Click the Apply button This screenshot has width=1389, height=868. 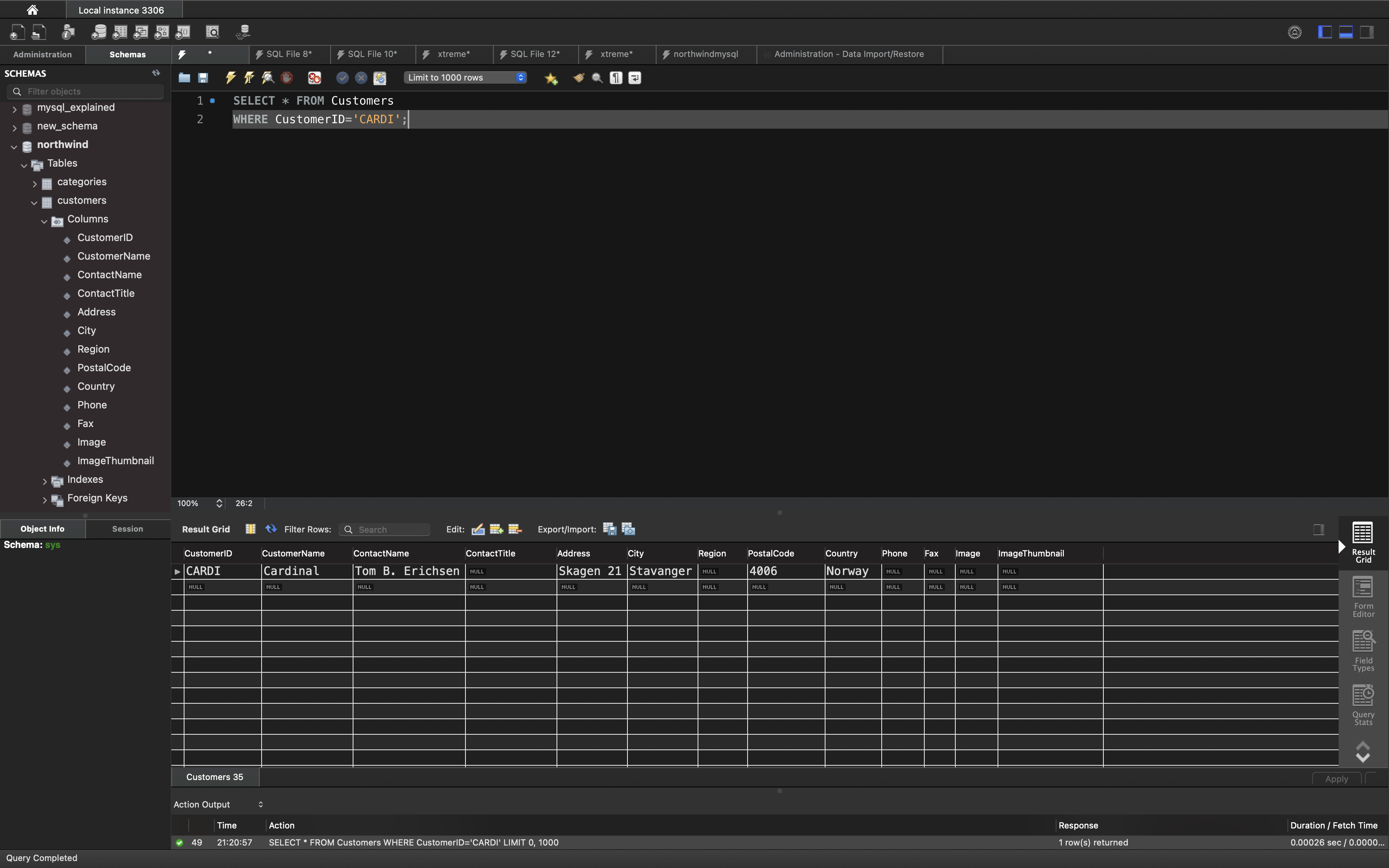pos(1336,778)
